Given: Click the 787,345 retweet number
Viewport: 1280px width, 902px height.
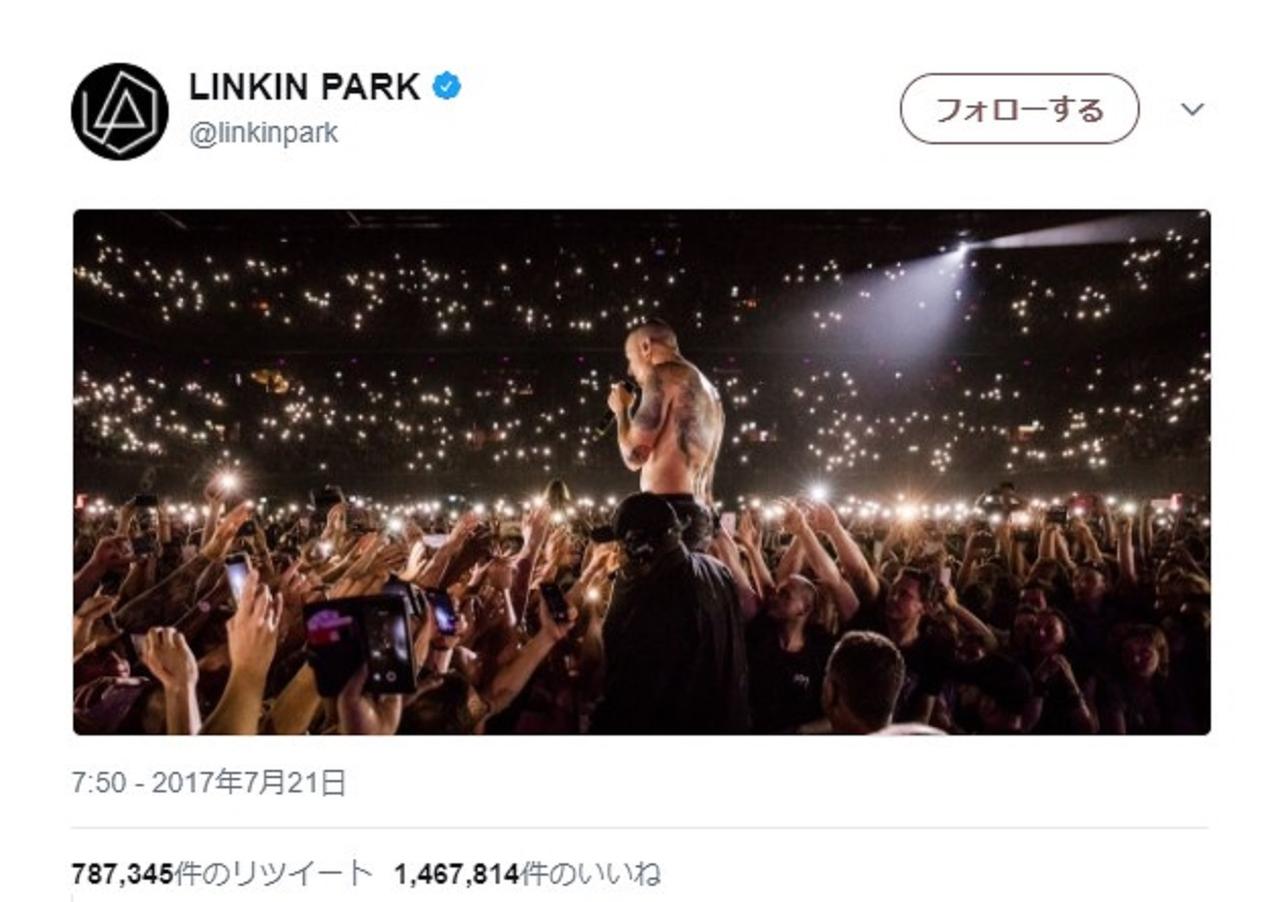Looking at the screenshot, I should tap(122, 874).
